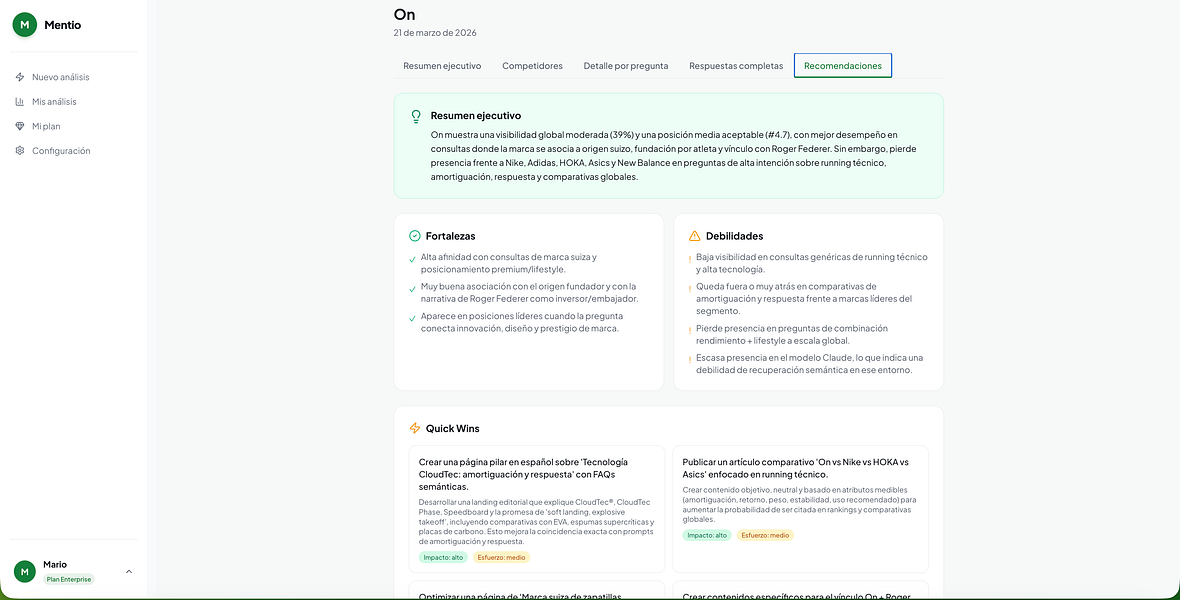The height and width of the screenshot is (600, 1180).
Task: Click Mario's user avatar
Action: [25, 571]
